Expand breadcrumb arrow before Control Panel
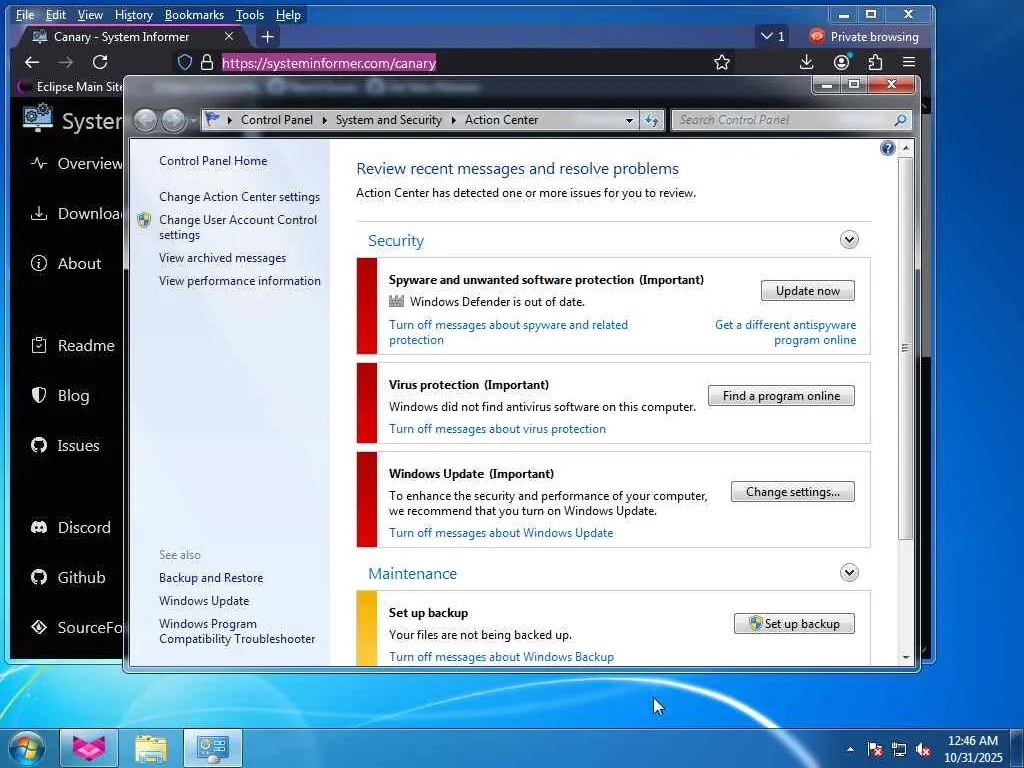Viewport: 1024px width, 768px height. pos(230,120)
